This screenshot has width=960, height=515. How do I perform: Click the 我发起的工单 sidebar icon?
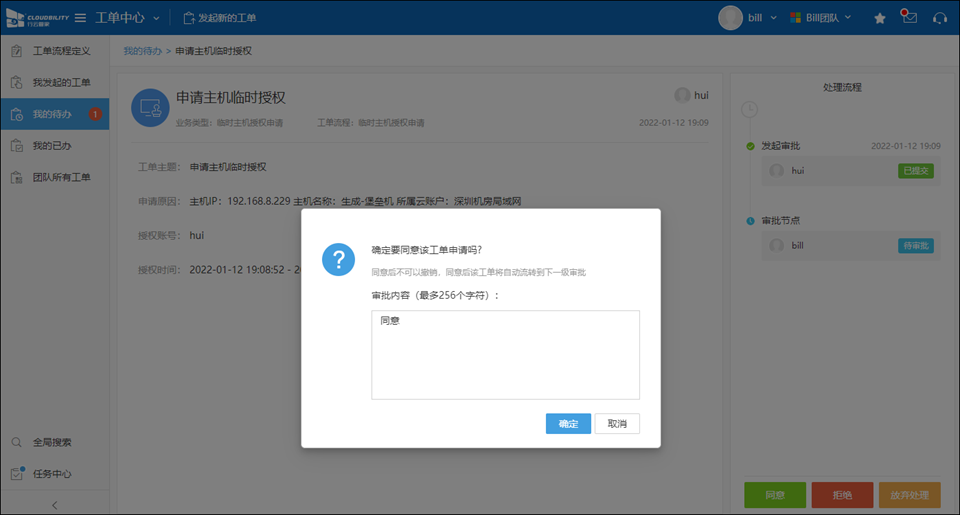(17, 82)
